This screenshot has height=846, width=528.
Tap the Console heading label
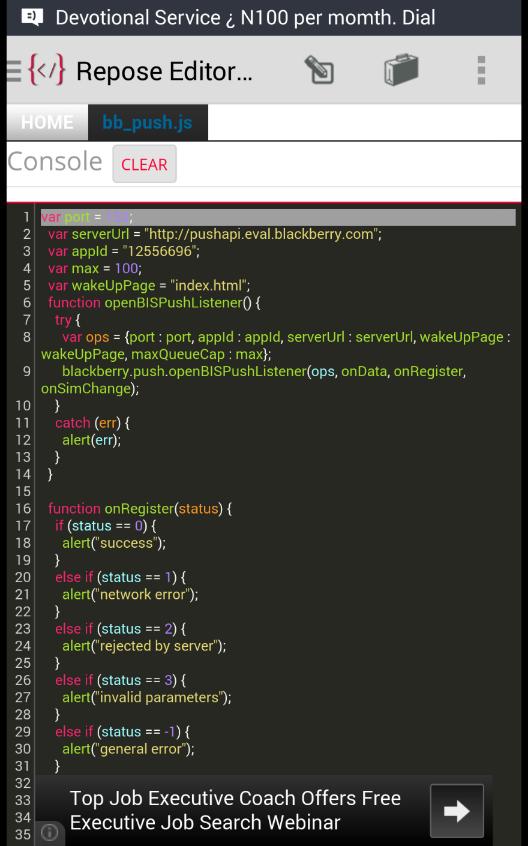click(x=55, y=161)
